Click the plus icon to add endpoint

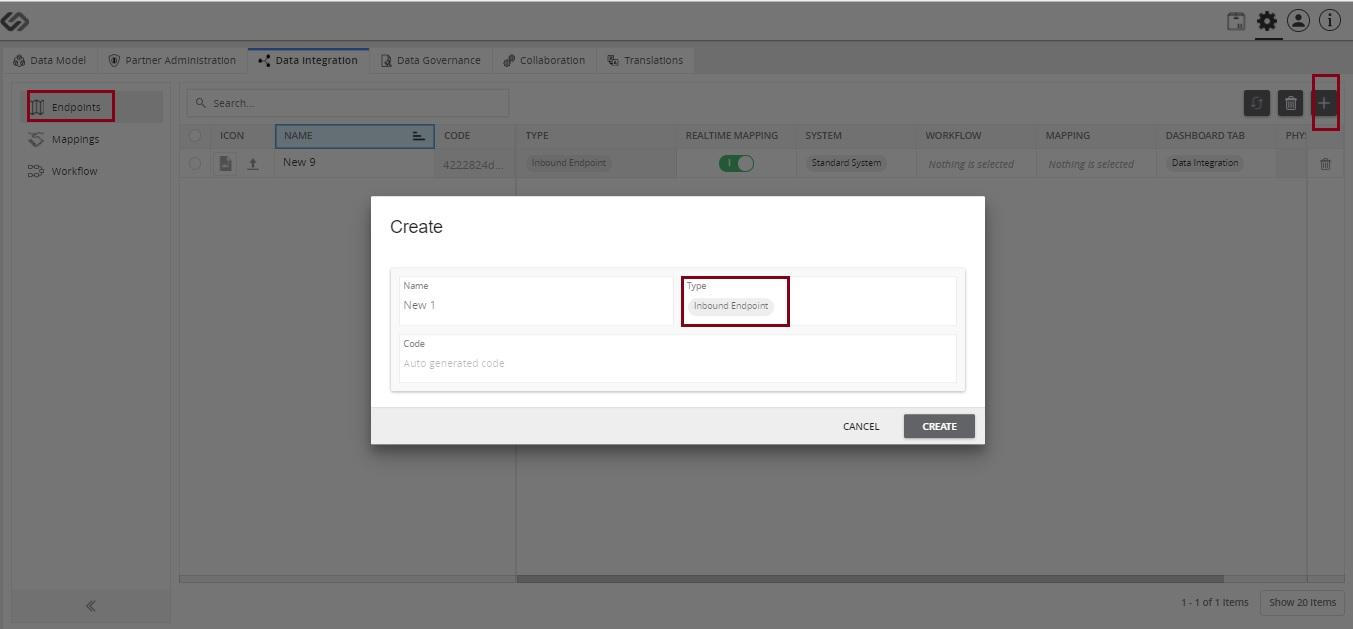pos(1324,103)
